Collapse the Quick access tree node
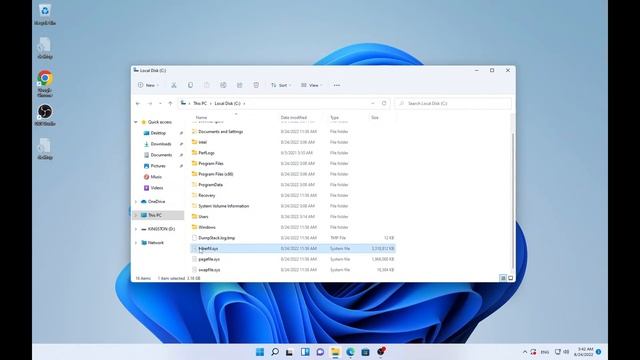The width and height of the screenshot is (640, 360). point(136,122)
